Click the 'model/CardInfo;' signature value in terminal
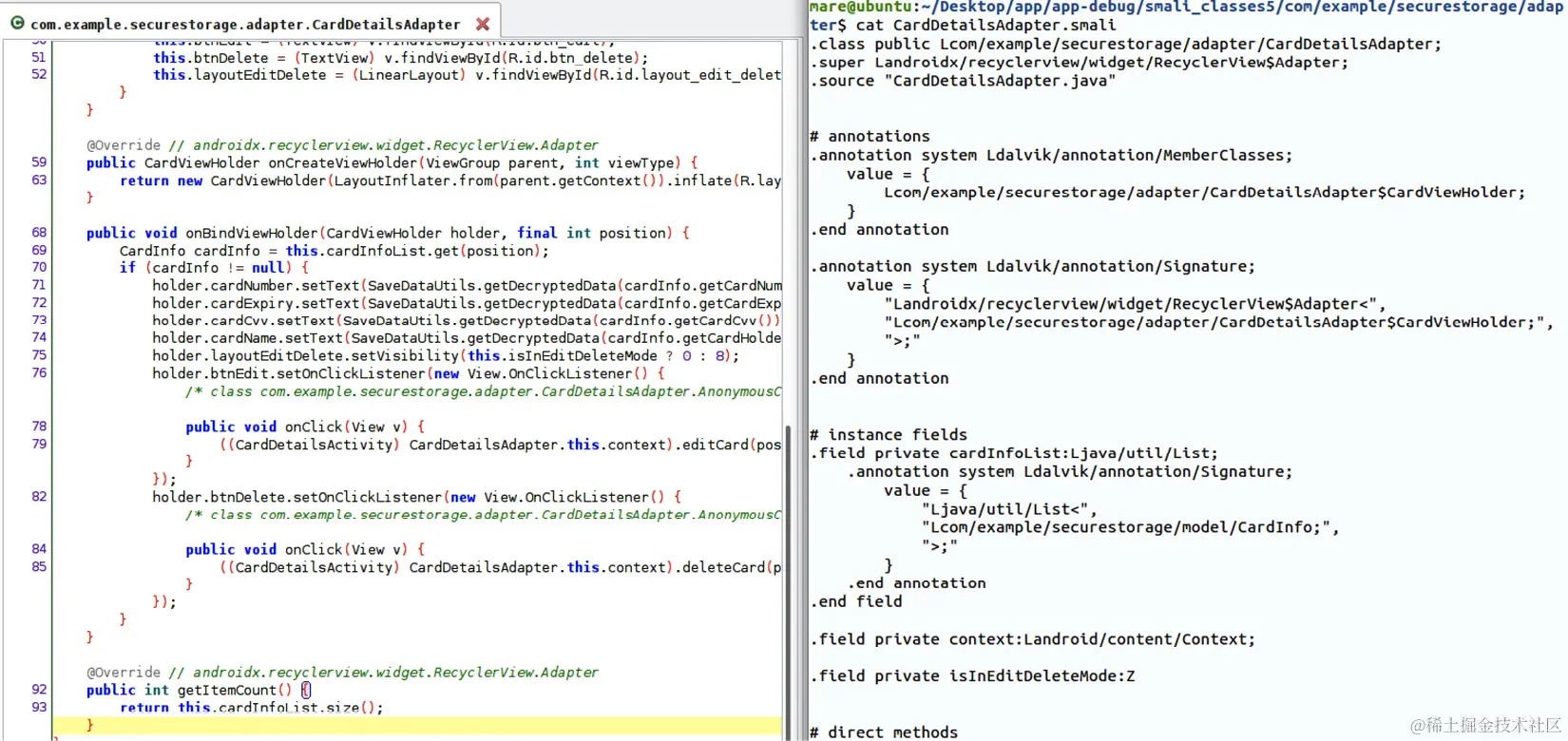This screenshot has width=1568, height=741. (1131, 527)
